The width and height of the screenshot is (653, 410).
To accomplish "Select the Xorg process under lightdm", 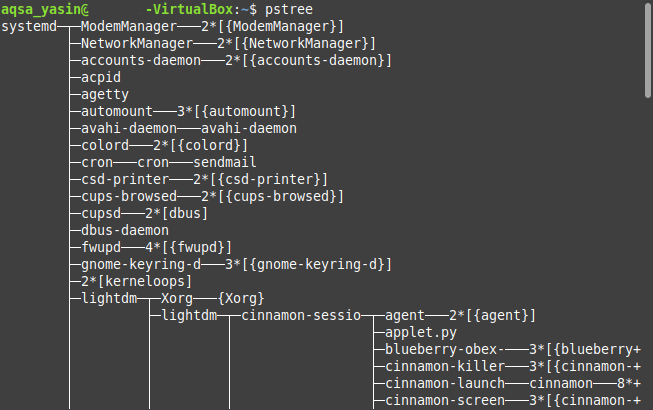I will click(x=181, y=298).
